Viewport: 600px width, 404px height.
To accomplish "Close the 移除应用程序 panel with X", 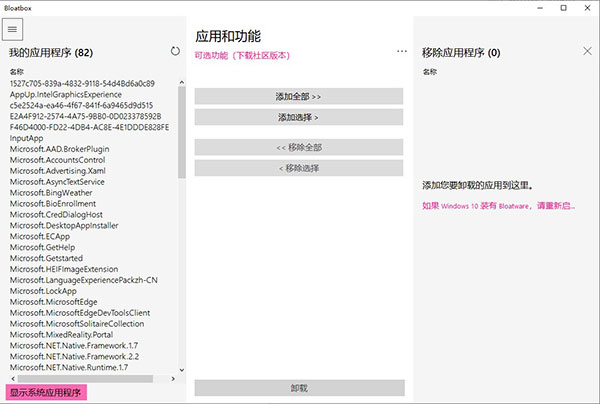I will (587, 51).
